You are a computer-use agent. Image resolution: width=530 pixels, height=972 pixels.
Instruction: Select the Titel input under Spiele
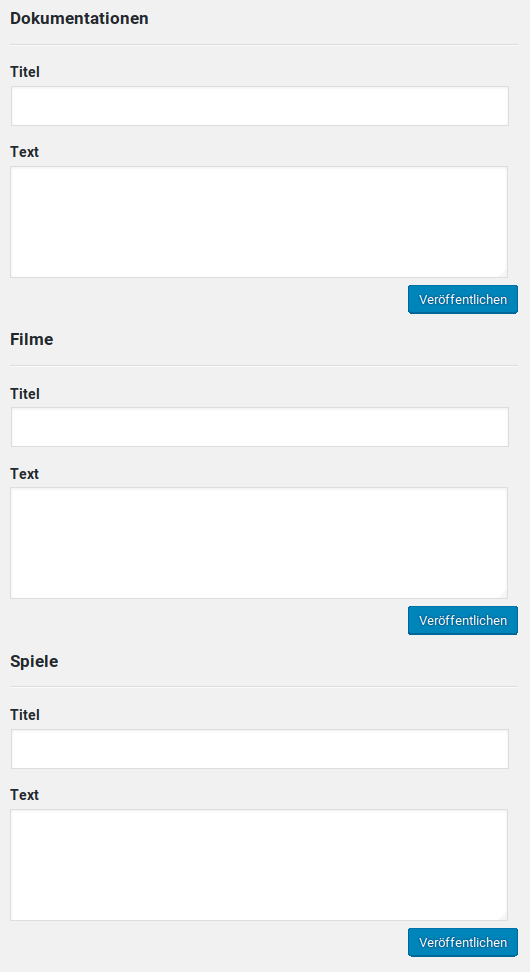260,749
